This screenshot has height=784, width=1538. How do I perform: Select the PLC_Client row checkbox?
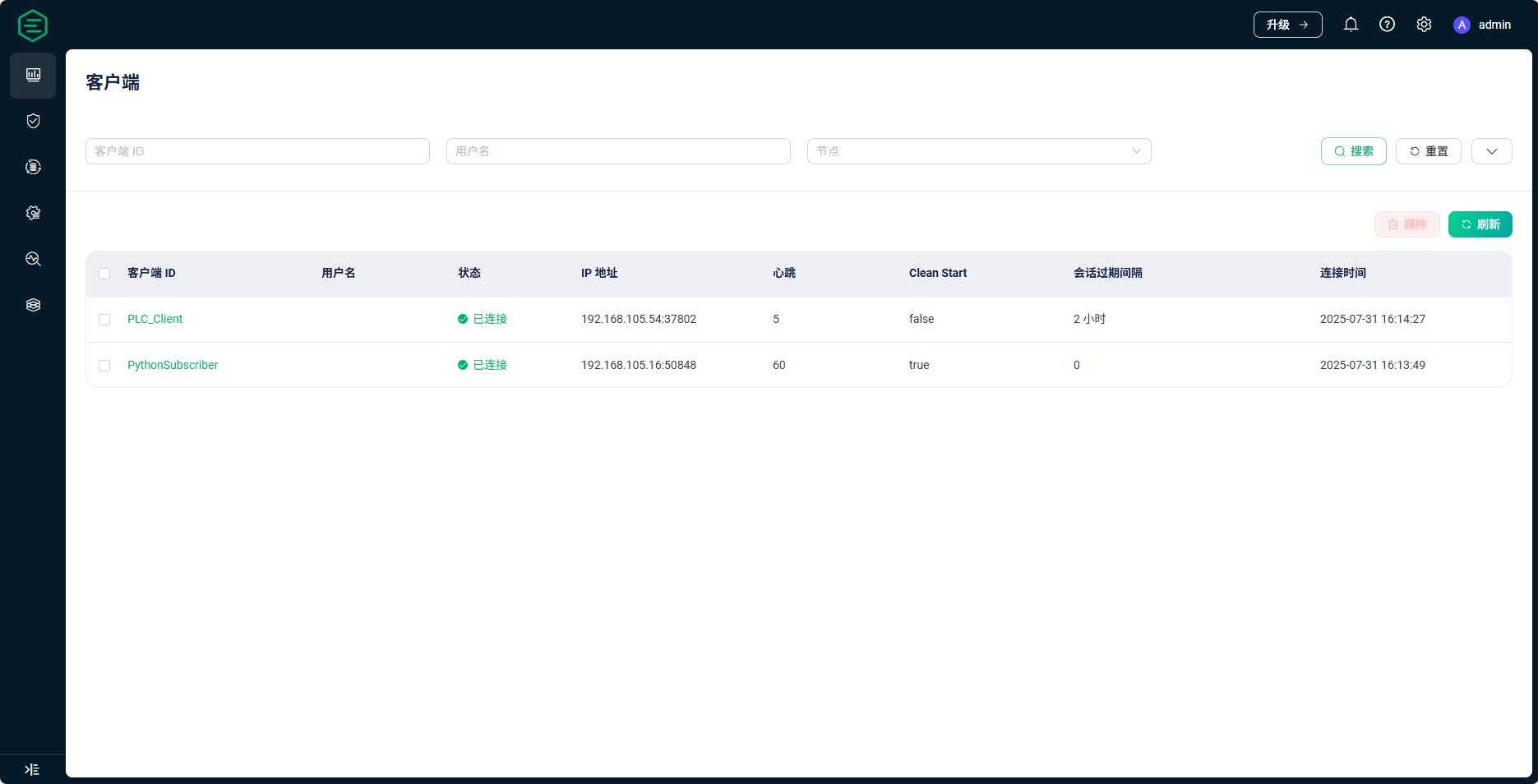[x=104, y=320]
